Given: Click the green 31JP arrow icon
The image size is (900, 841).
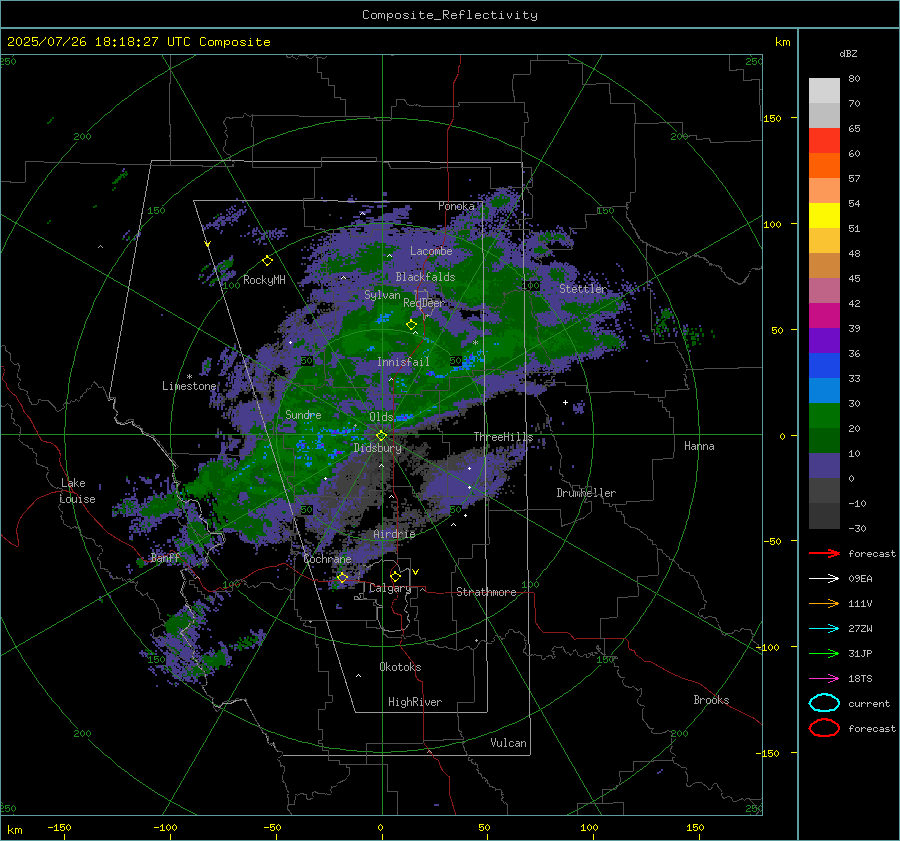Looking at the screenshot, I should coord(824,653).
